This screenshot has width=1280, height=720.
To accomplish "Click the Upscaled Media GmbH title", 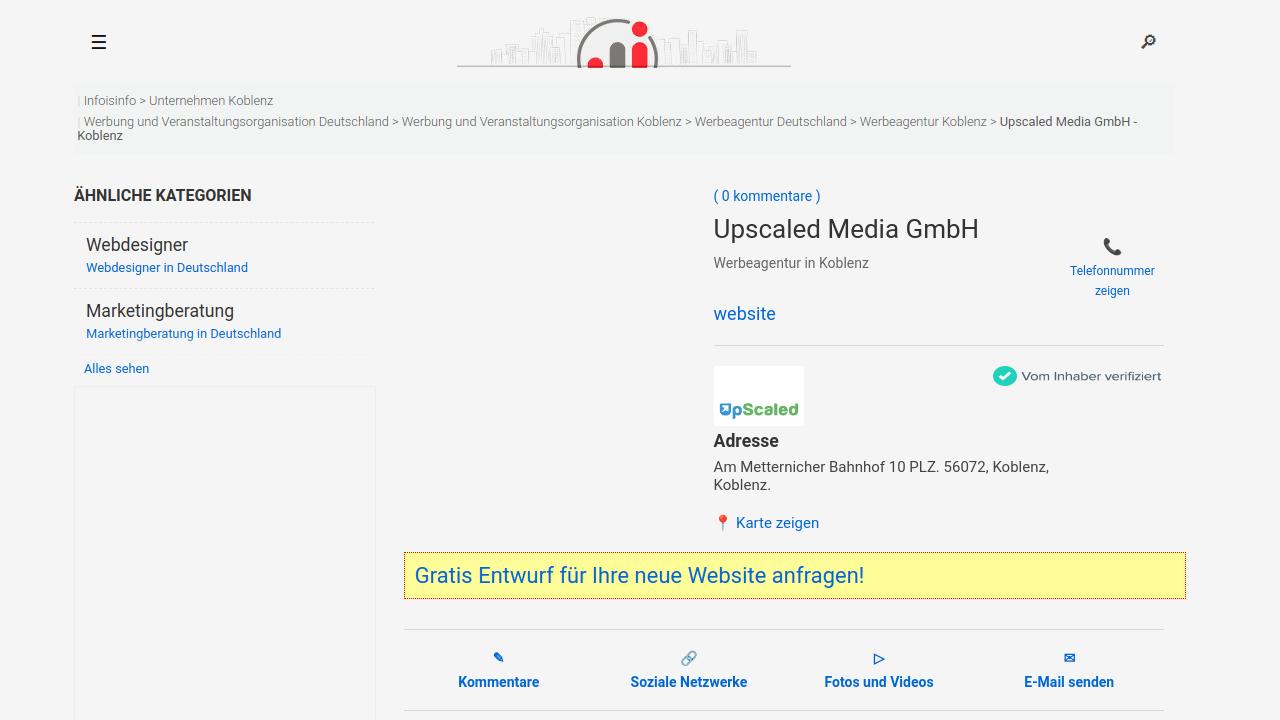I will coord(846,229).
